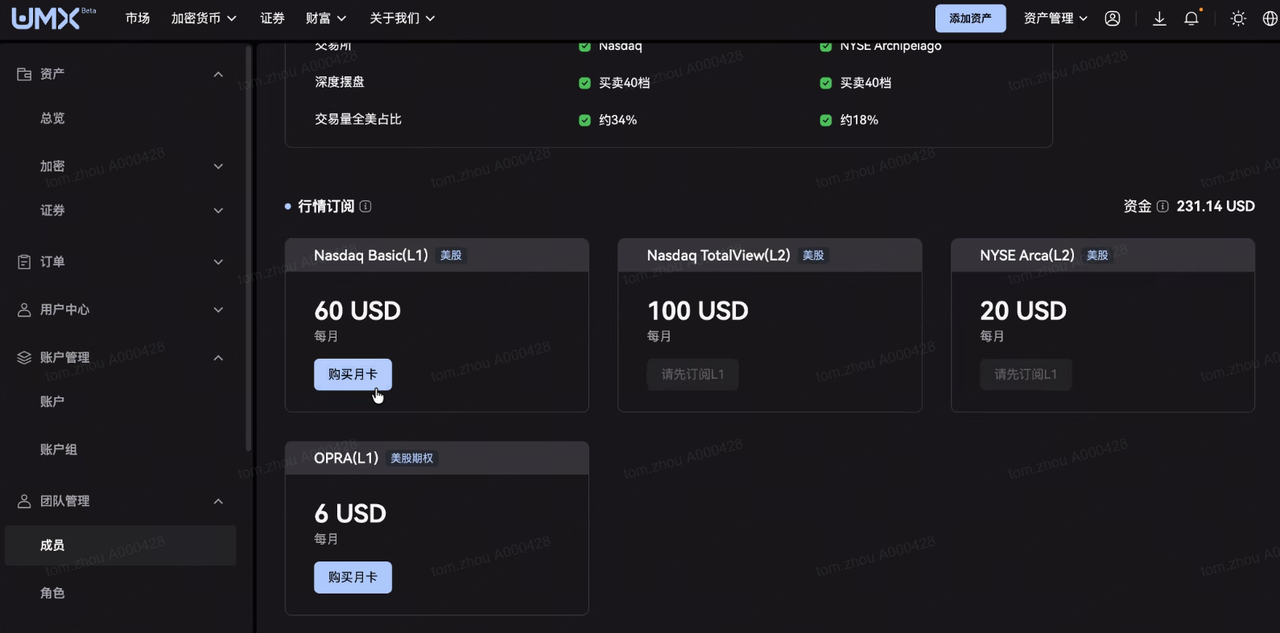Click the Nasdaq TotalView(L2) card title
Screen dimensions: 1280x633
[x=718, y=255]
